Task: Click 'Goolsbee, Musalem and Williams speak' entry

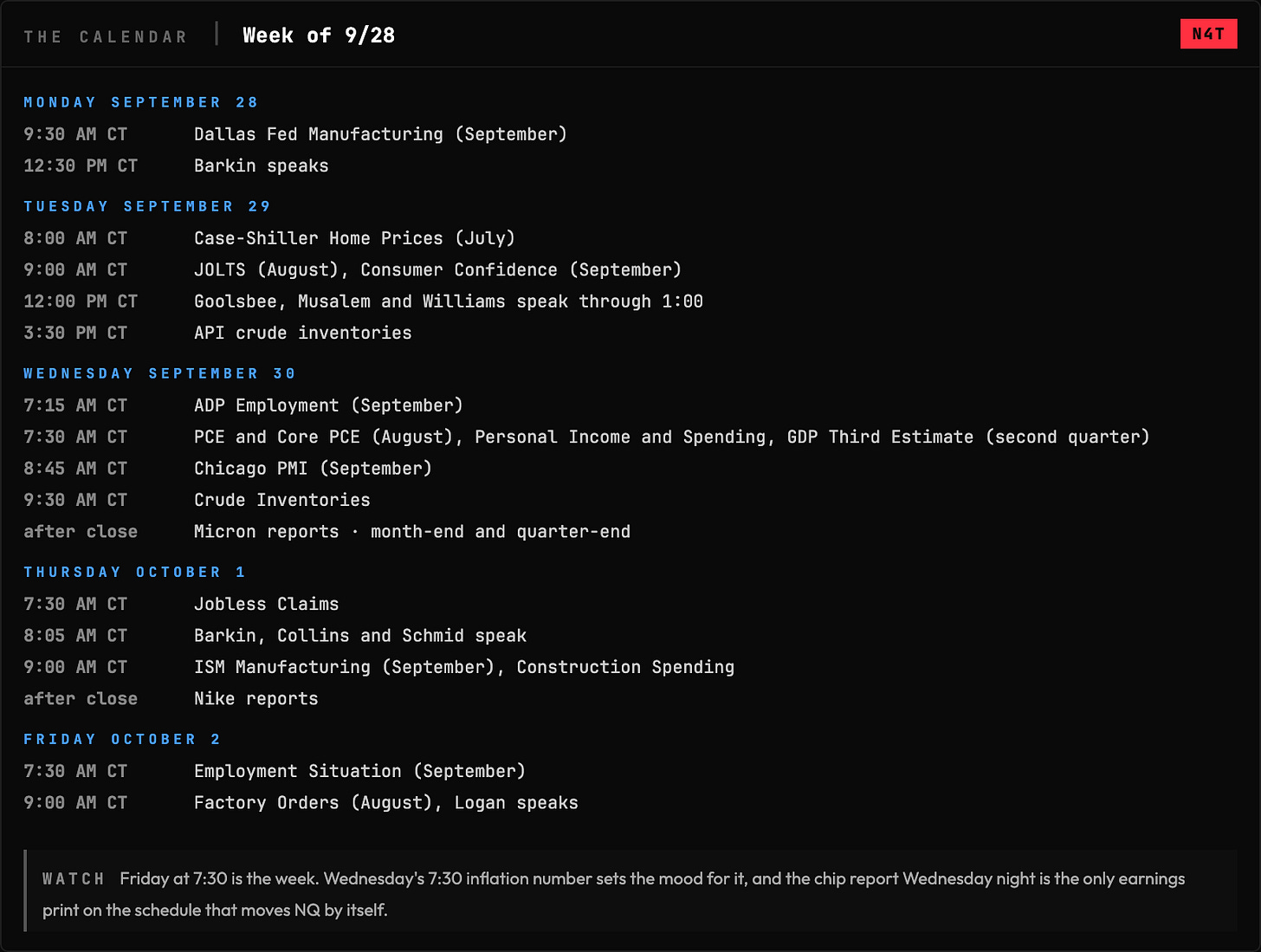Action: coord(449,301)
